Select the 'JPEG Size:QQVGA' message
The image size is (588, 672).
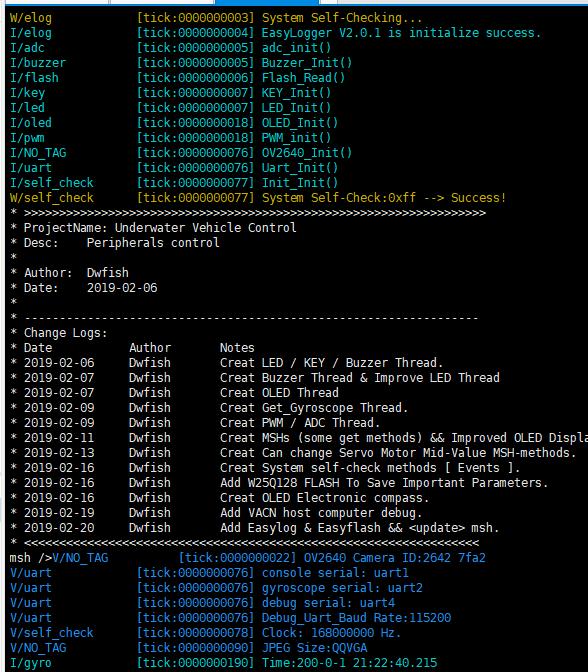pos(314,648)
